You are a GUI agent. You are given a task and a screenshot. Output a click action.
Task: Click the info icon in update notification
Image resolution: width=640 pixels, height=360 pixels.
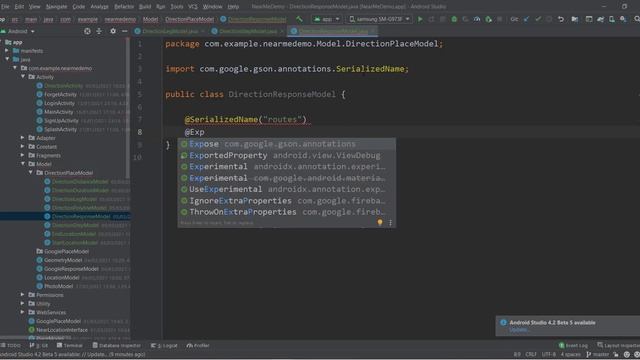(503, 322)
